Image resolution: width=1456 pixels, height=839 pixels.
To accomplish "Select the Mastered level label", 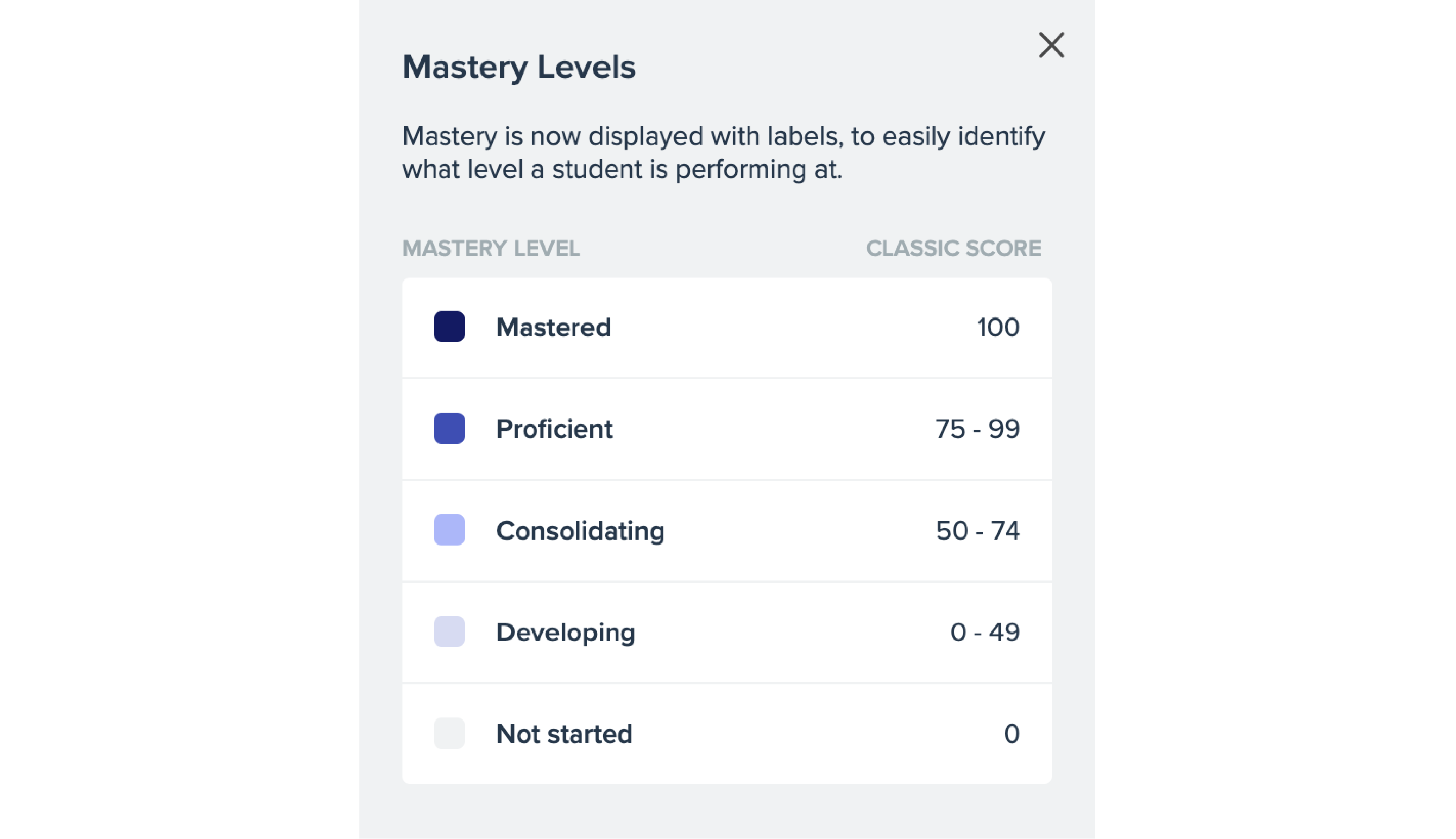I will [554, 327].
